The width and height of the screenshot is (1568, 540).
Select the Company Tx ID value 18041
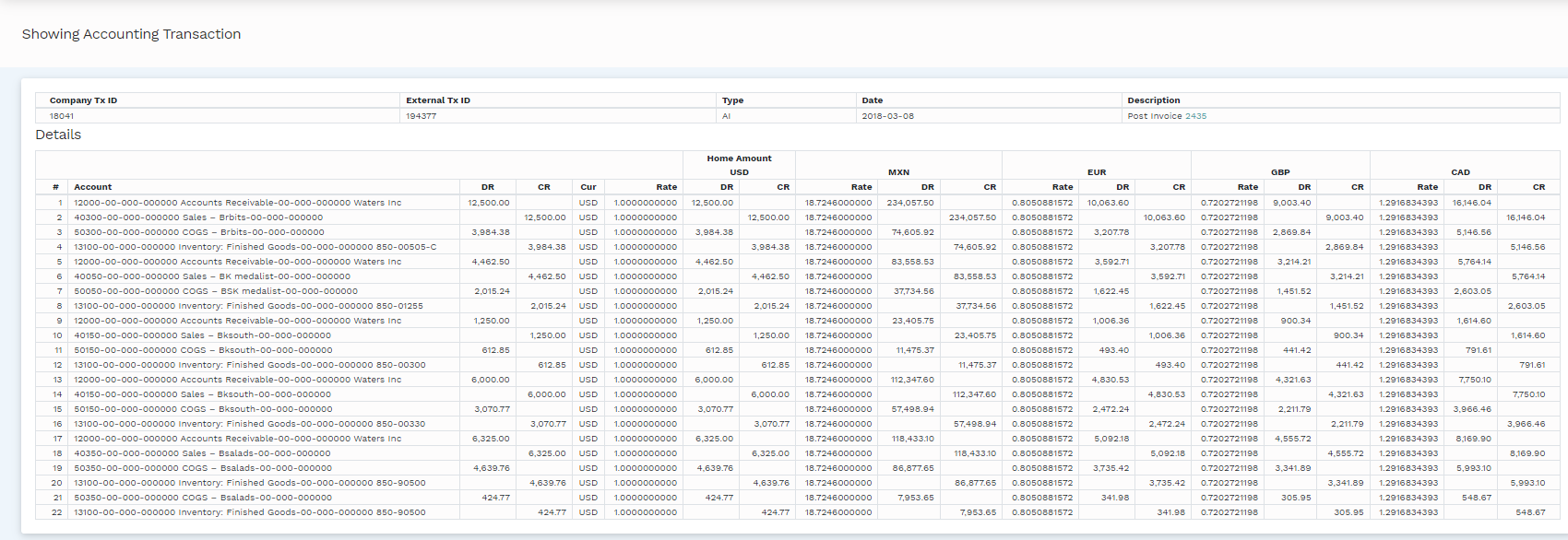62,116
